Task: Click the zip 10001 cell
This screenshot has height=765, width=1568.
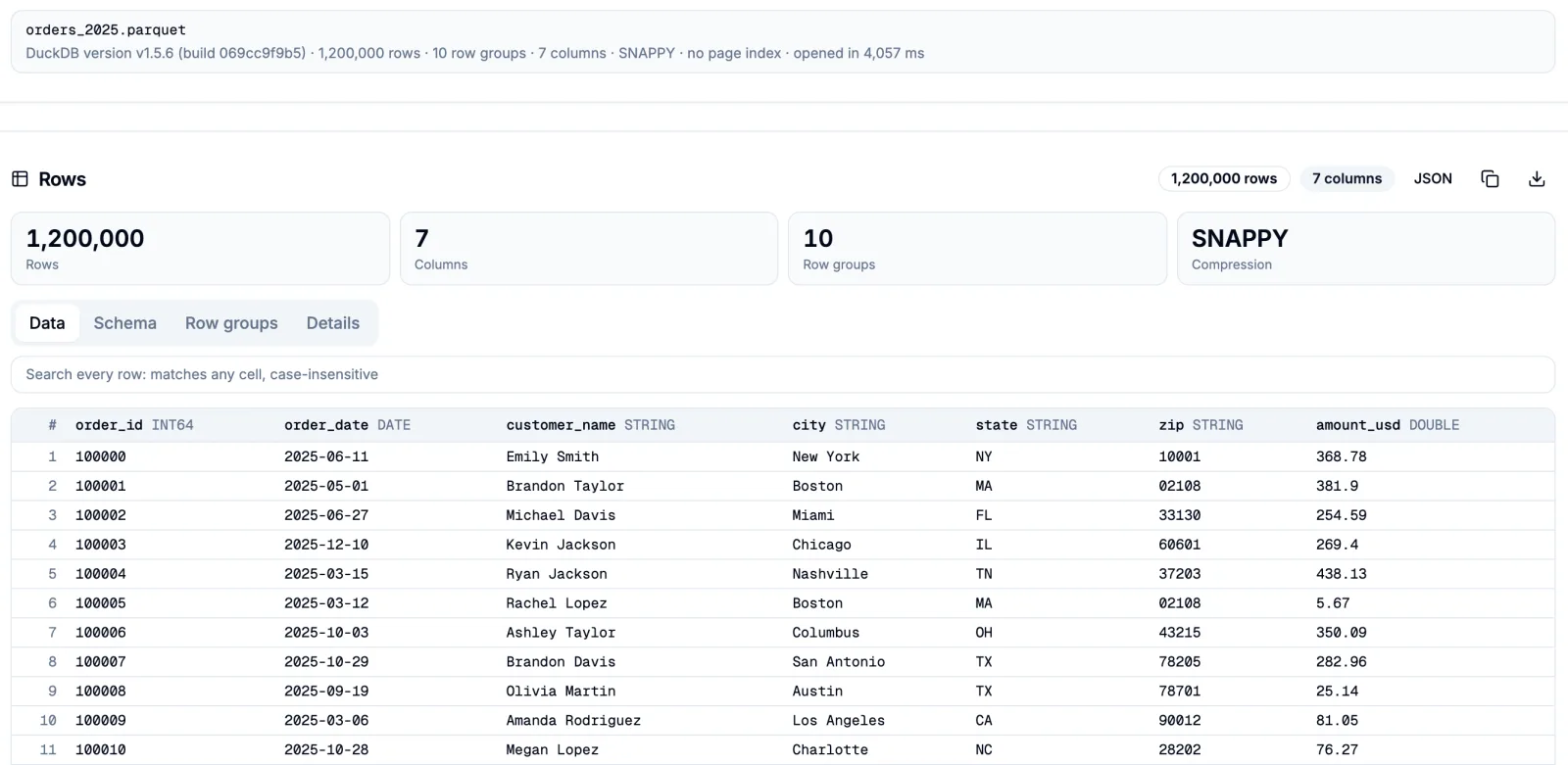Action: point(1180,456)
